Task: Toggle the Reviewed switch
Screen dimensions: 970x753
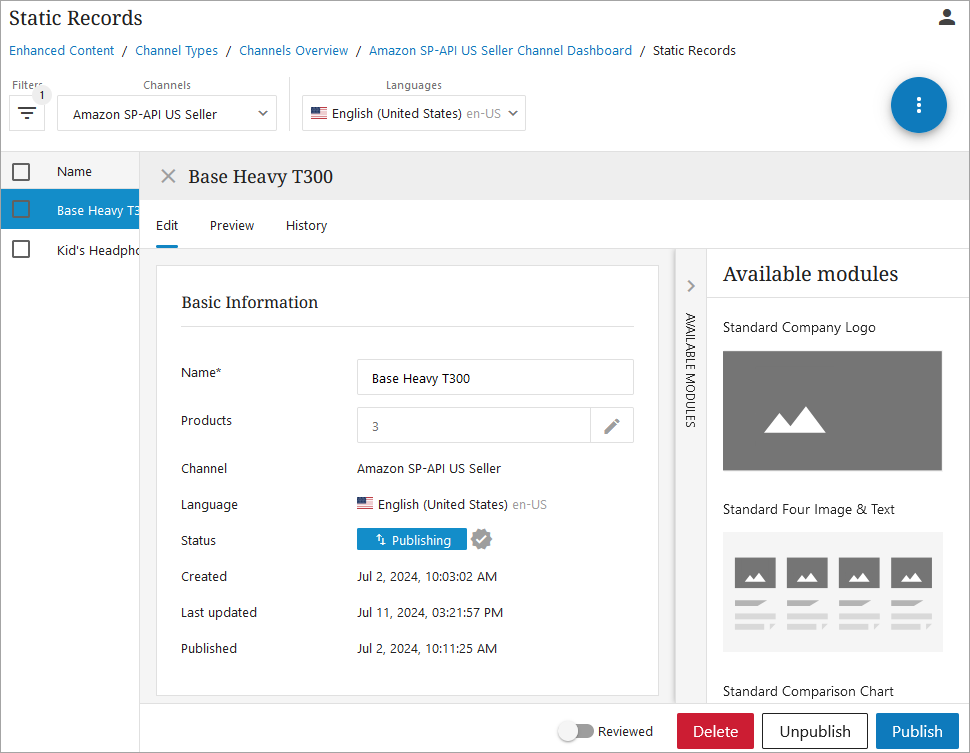Action: pos(576,731)
